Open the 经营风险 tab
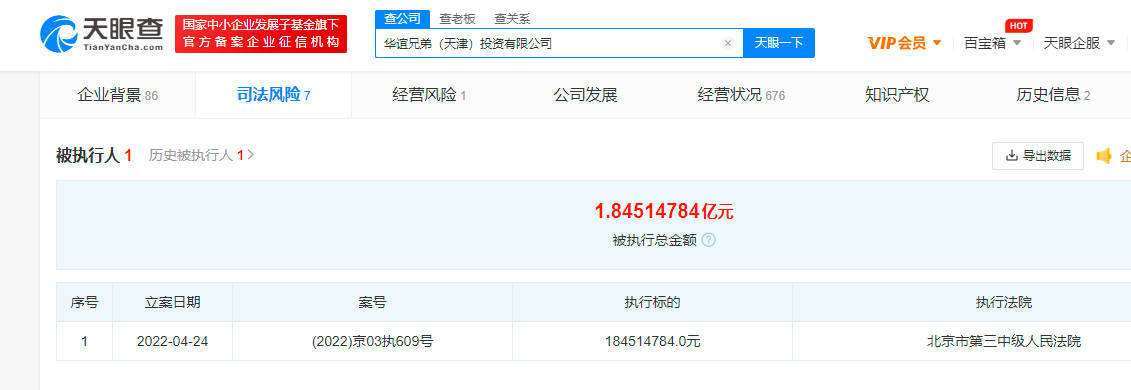Screen dimensions: 1131x390 coord(429,95)
